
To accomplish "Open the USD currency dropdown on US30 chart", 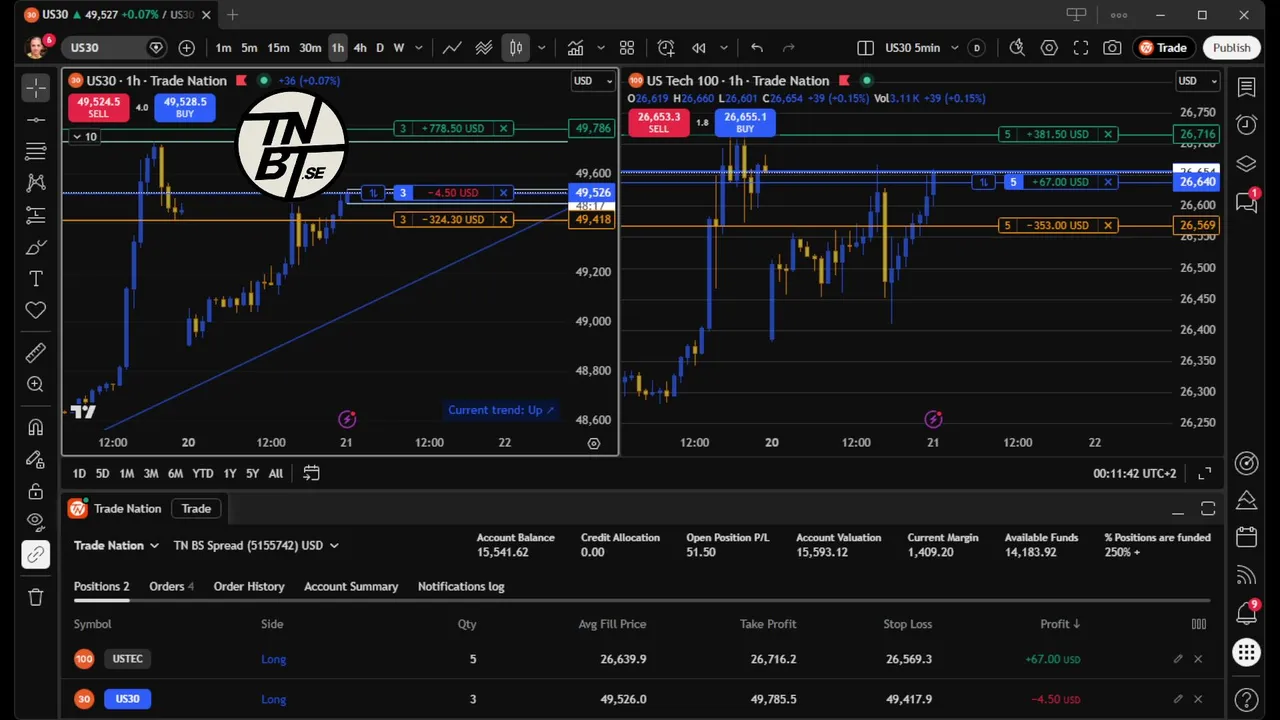I will pyautogui.click(x=591, y=81).
